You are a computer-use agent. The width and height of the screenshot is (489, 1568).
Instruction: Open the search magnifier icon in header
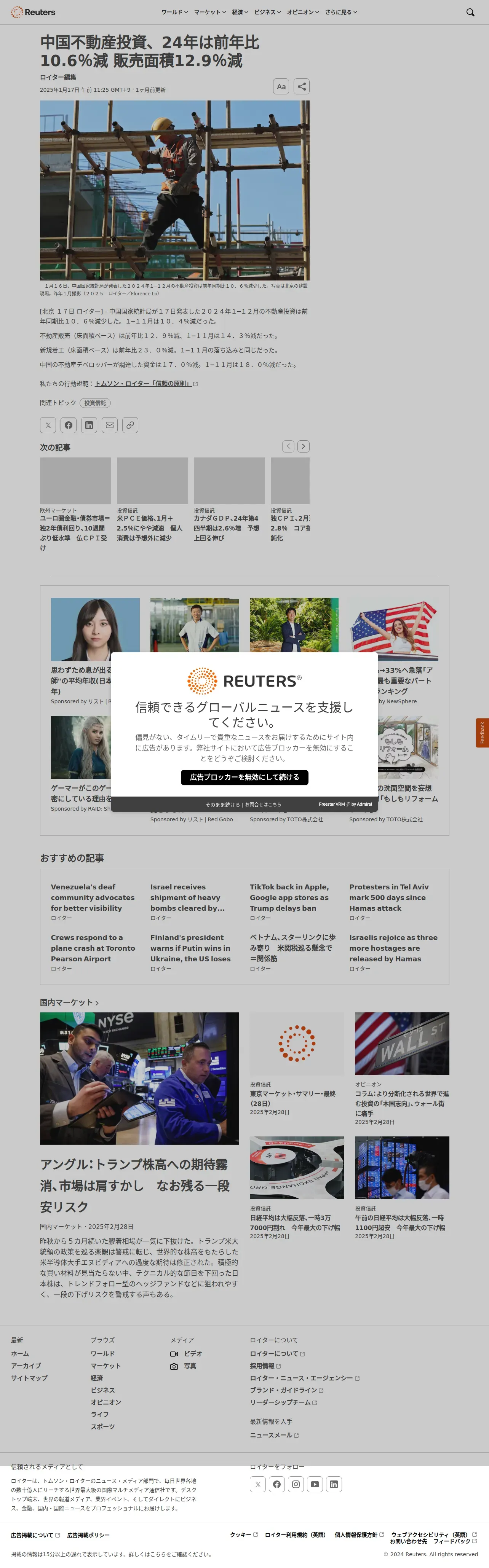(470, 12)
